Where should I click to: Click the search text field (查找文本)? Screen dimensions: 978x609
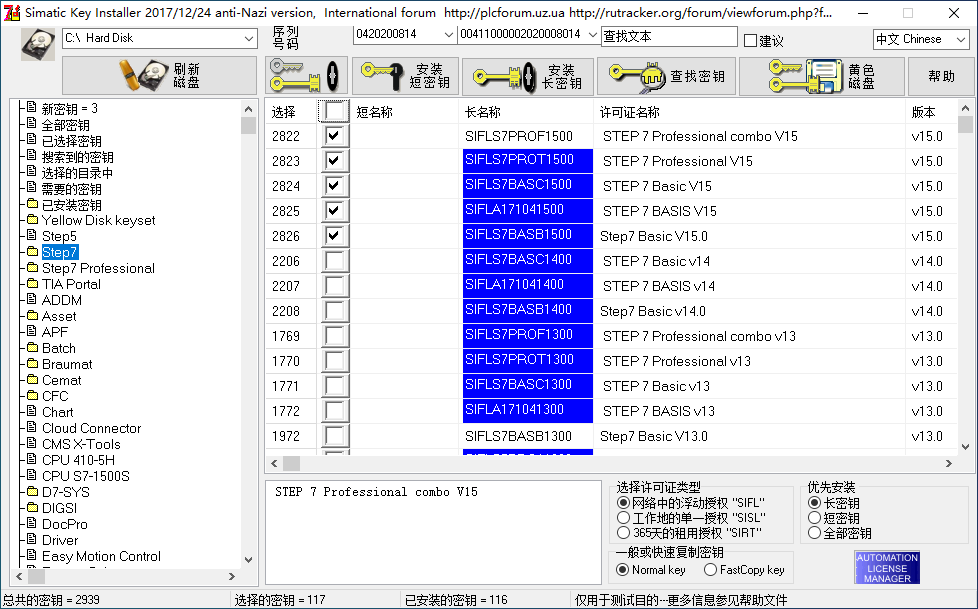click(x=669, y=36)
